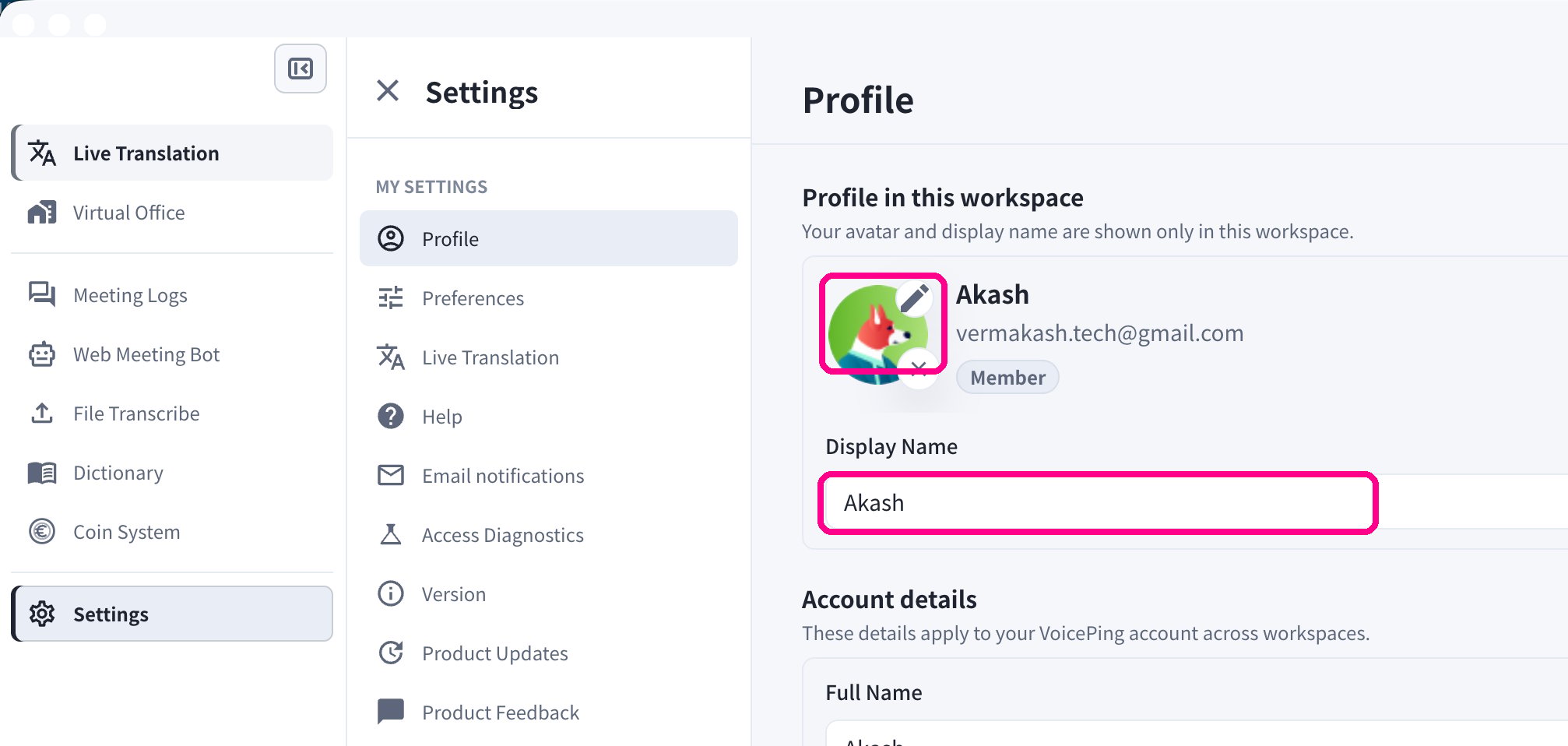
Task: Click the pencil edit avatar icon
Action: pos(915,298)
